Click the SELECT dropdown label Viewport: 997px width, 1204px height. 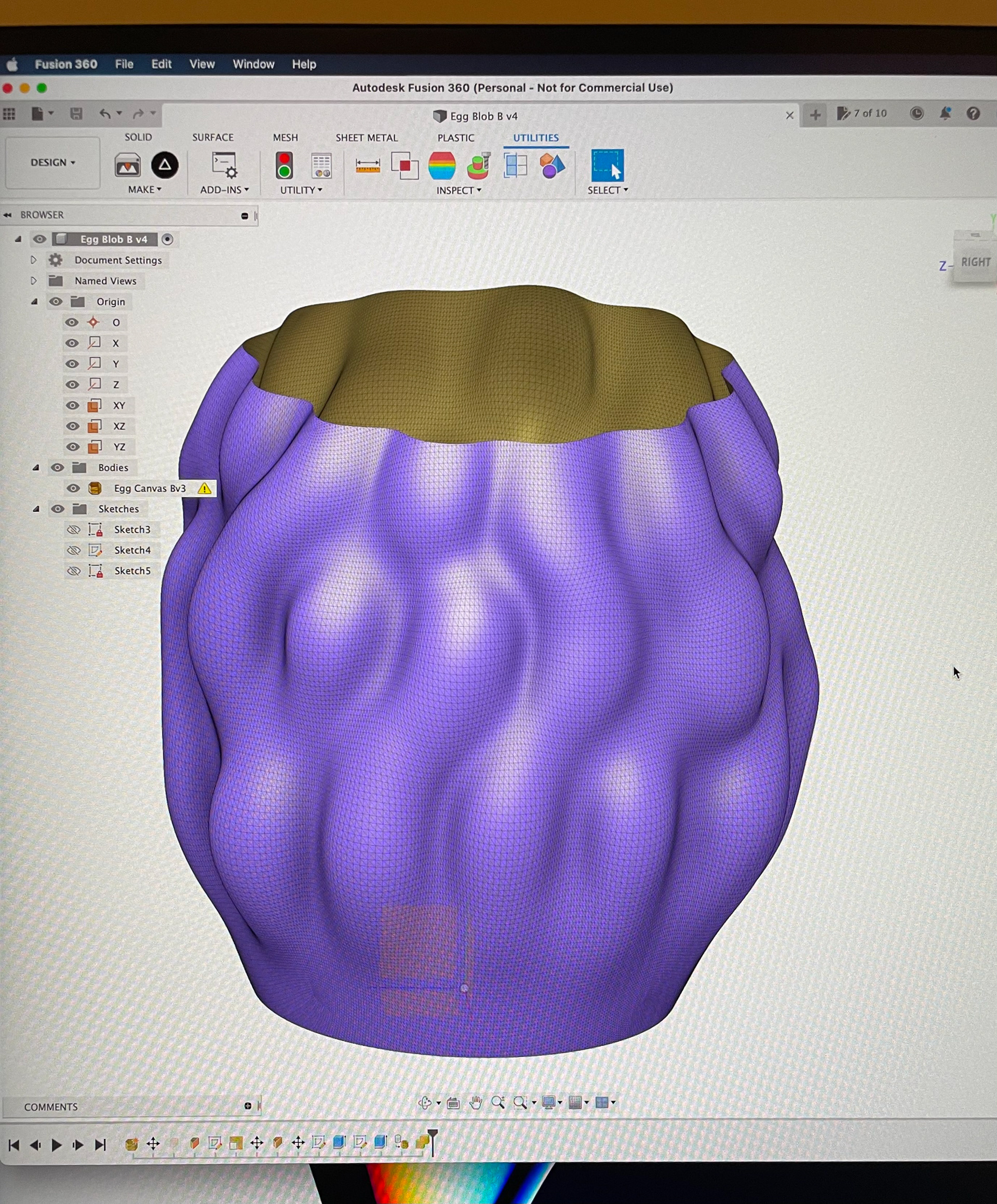(607, 191)
